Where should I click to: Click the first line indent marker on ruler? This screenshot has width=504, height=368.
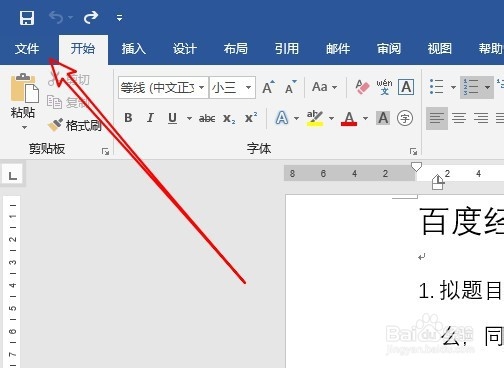(416, 166)
